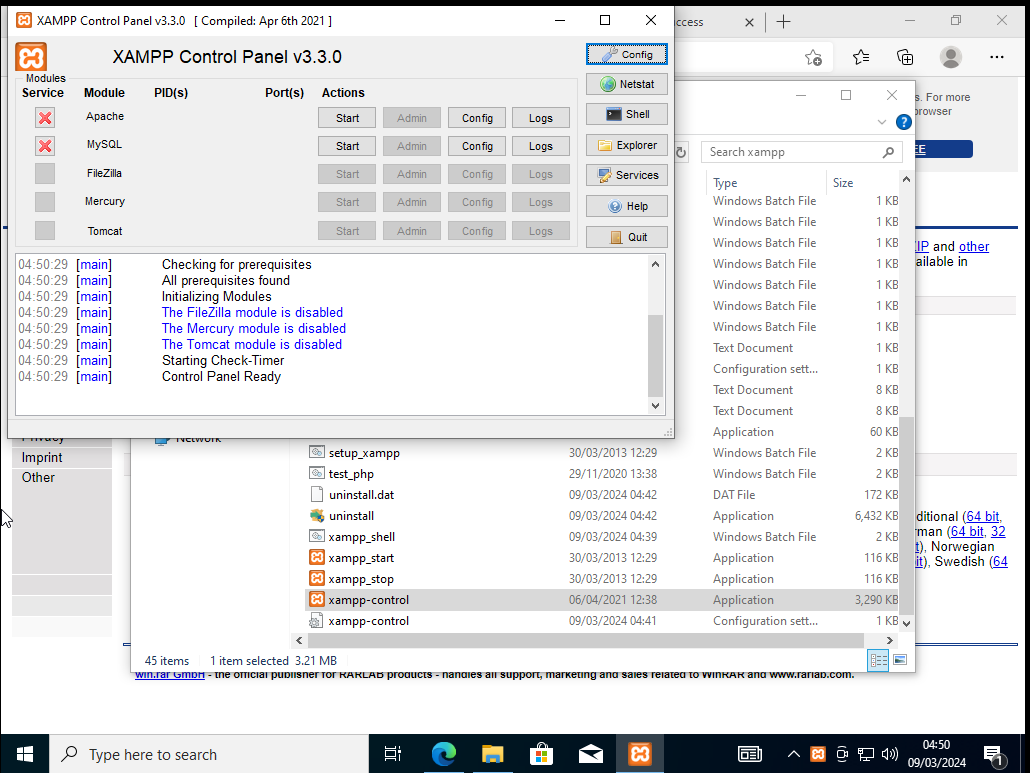
Task: Start the Apache module
Action: point(347,118)
